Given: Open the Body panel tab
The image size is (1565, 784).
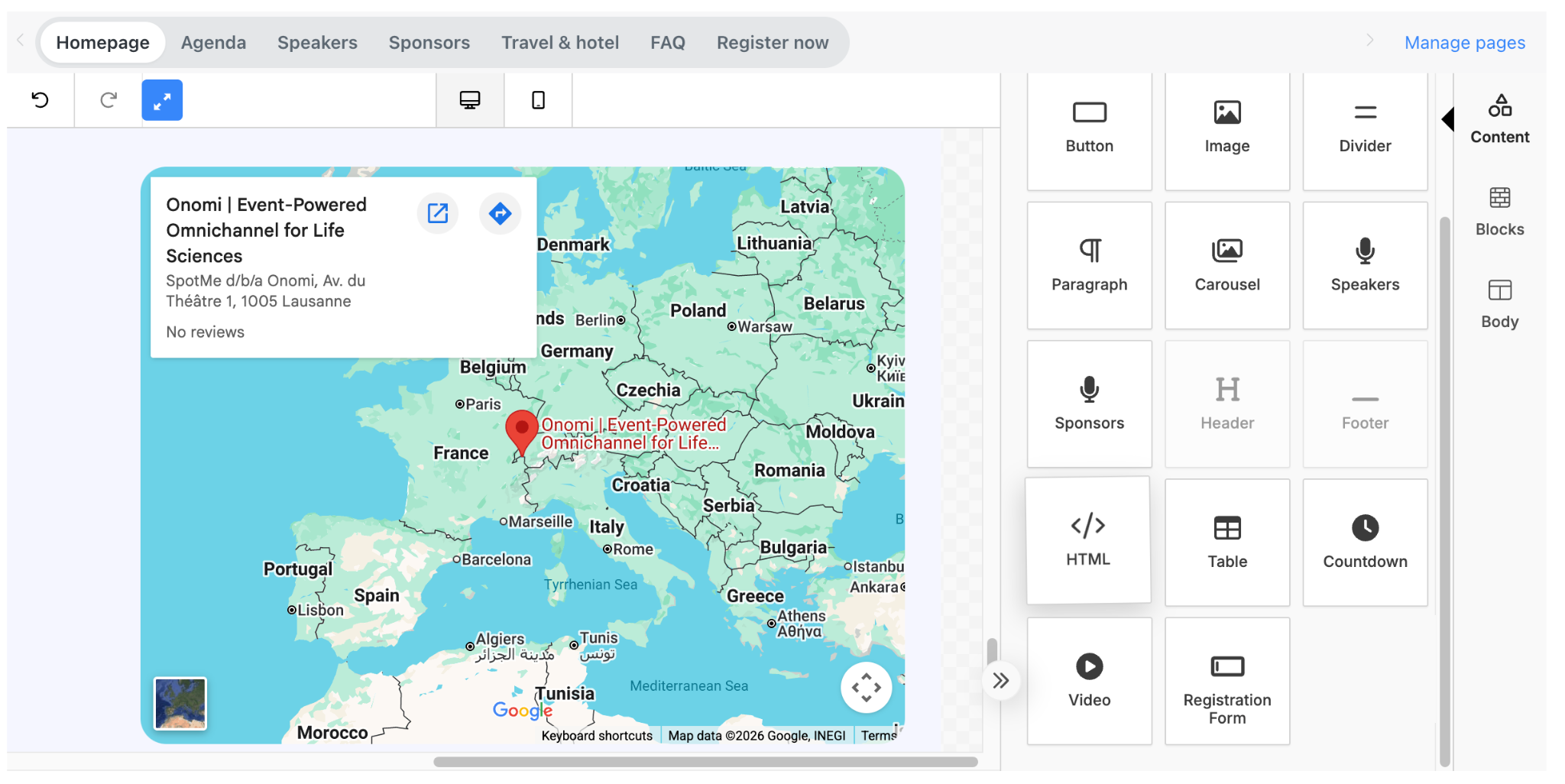Looking at the screenshot, I should pyautogui.click(x=1499, y=304).
